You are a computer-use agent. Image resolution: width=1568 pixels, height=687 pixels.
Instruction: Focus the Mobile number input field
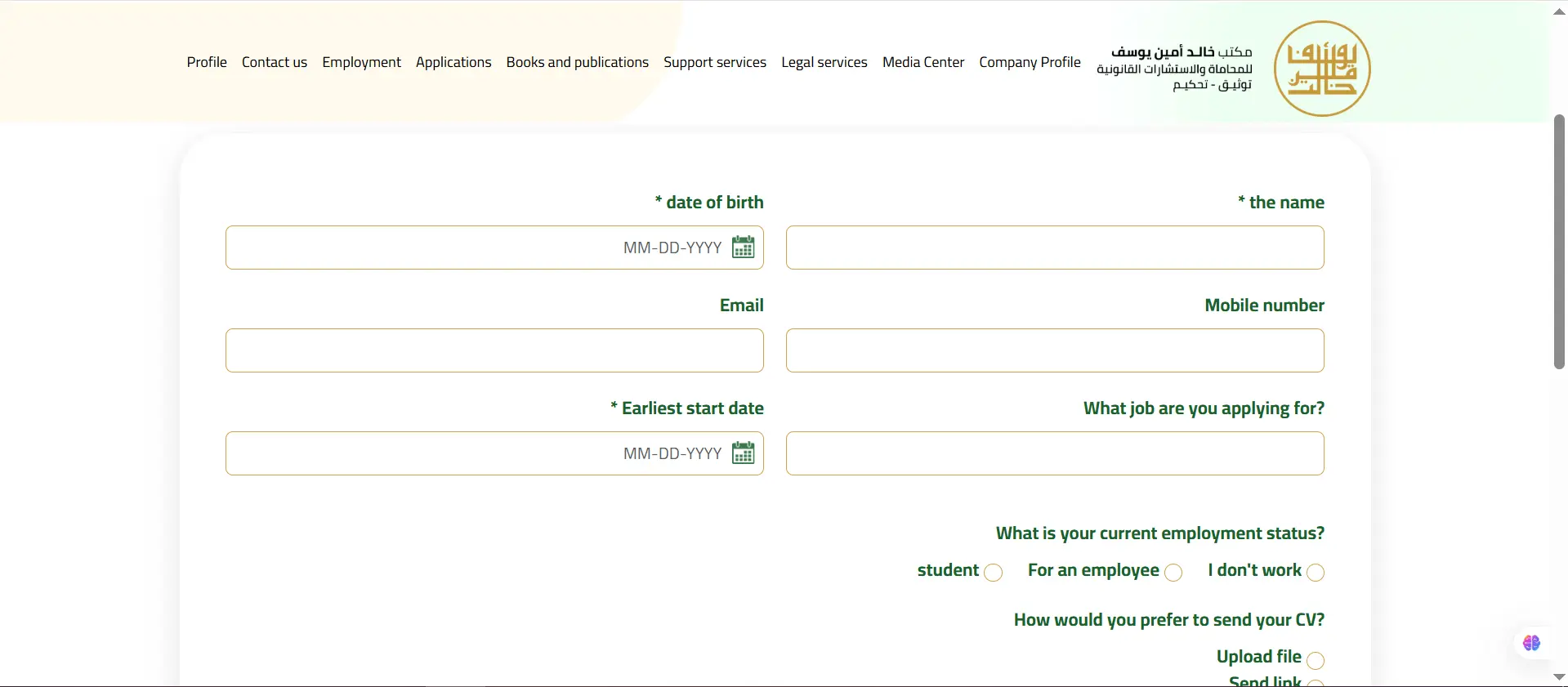[1055, 350]
